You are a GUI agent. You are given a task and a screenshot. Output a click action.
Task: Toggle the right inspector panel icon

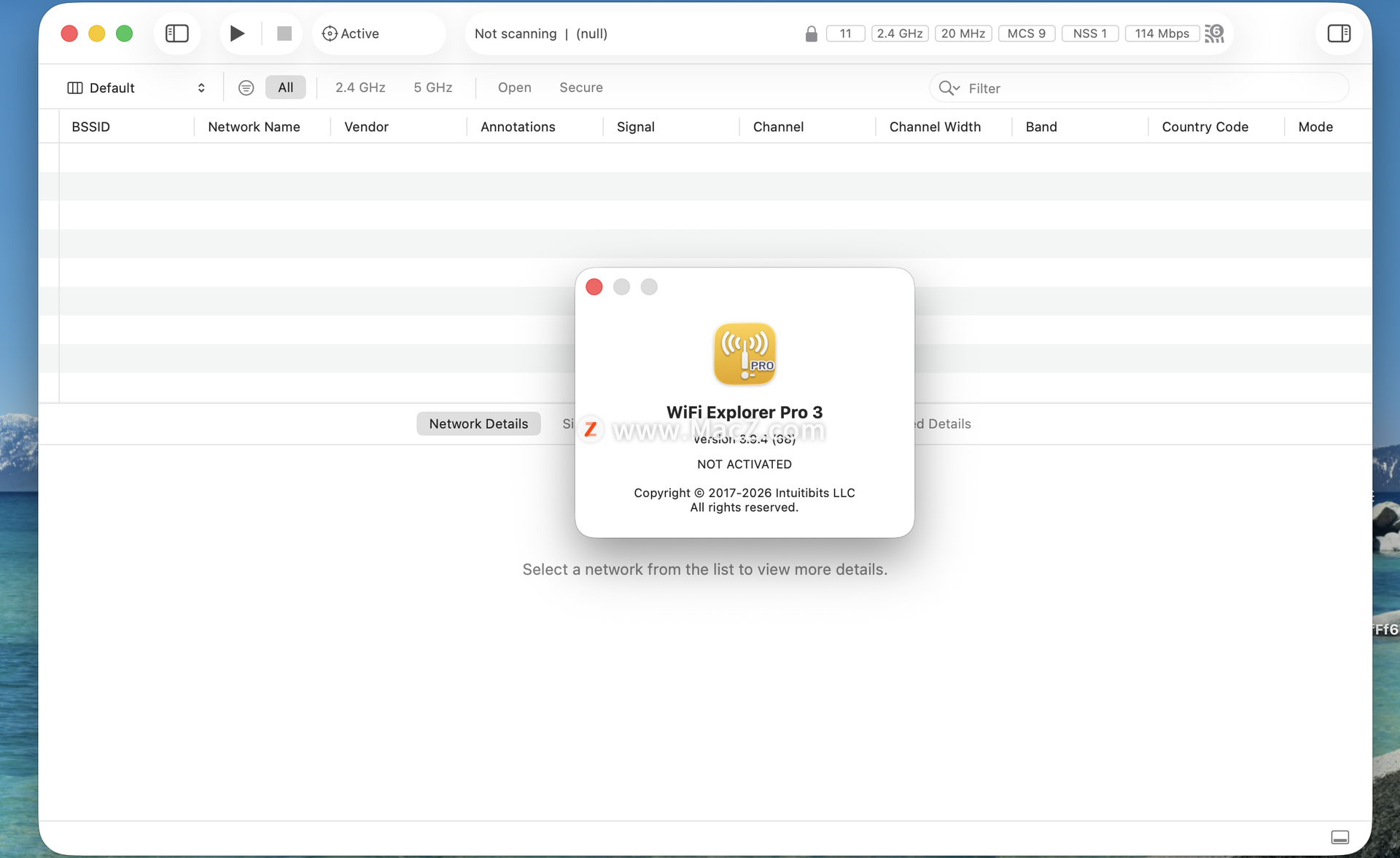pyautogui.click(x=1339, y=34)
